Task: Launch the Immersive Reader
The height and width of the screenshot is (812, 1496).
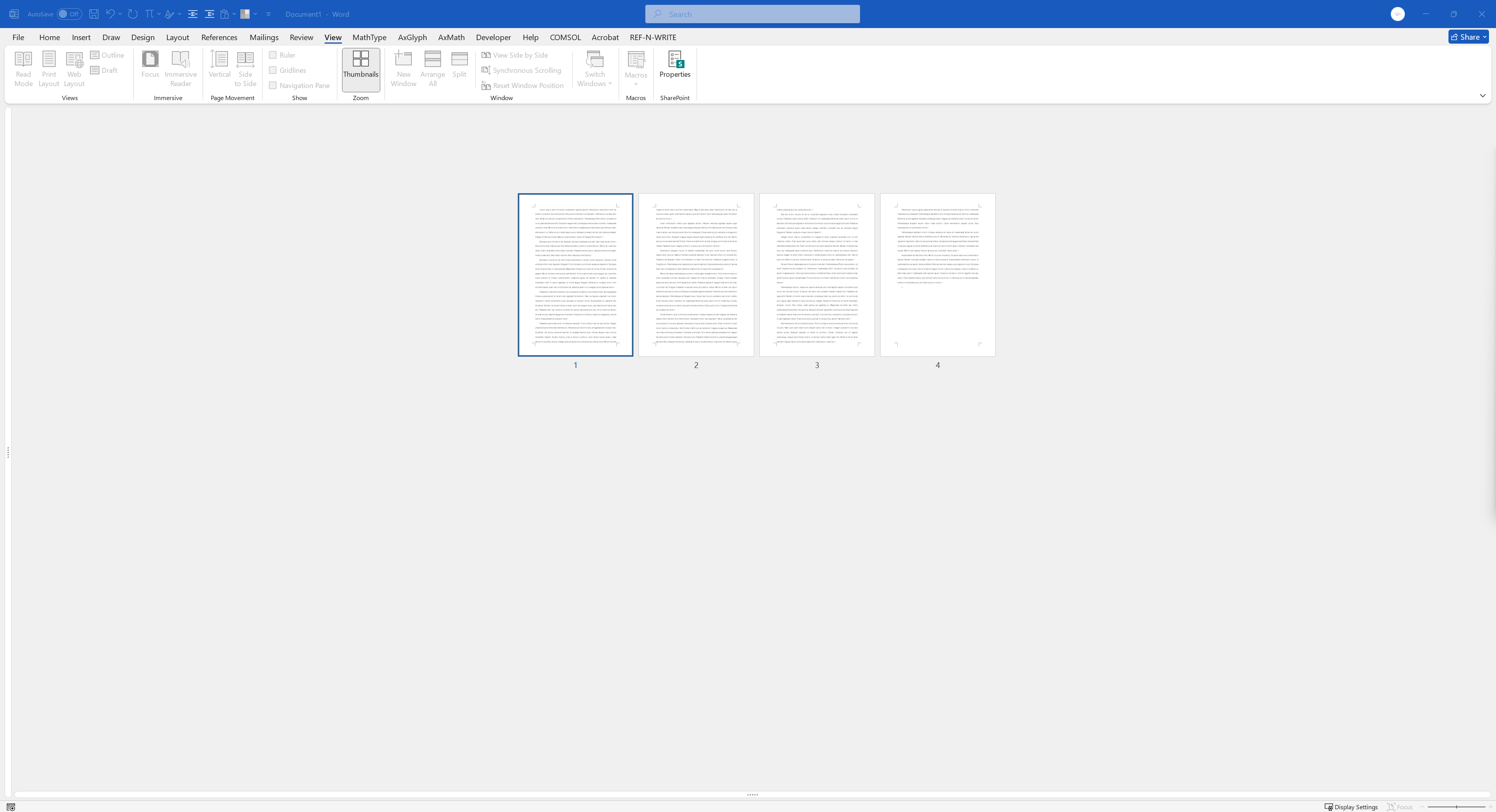Action: pyautogui.click(x=181, y=69)
